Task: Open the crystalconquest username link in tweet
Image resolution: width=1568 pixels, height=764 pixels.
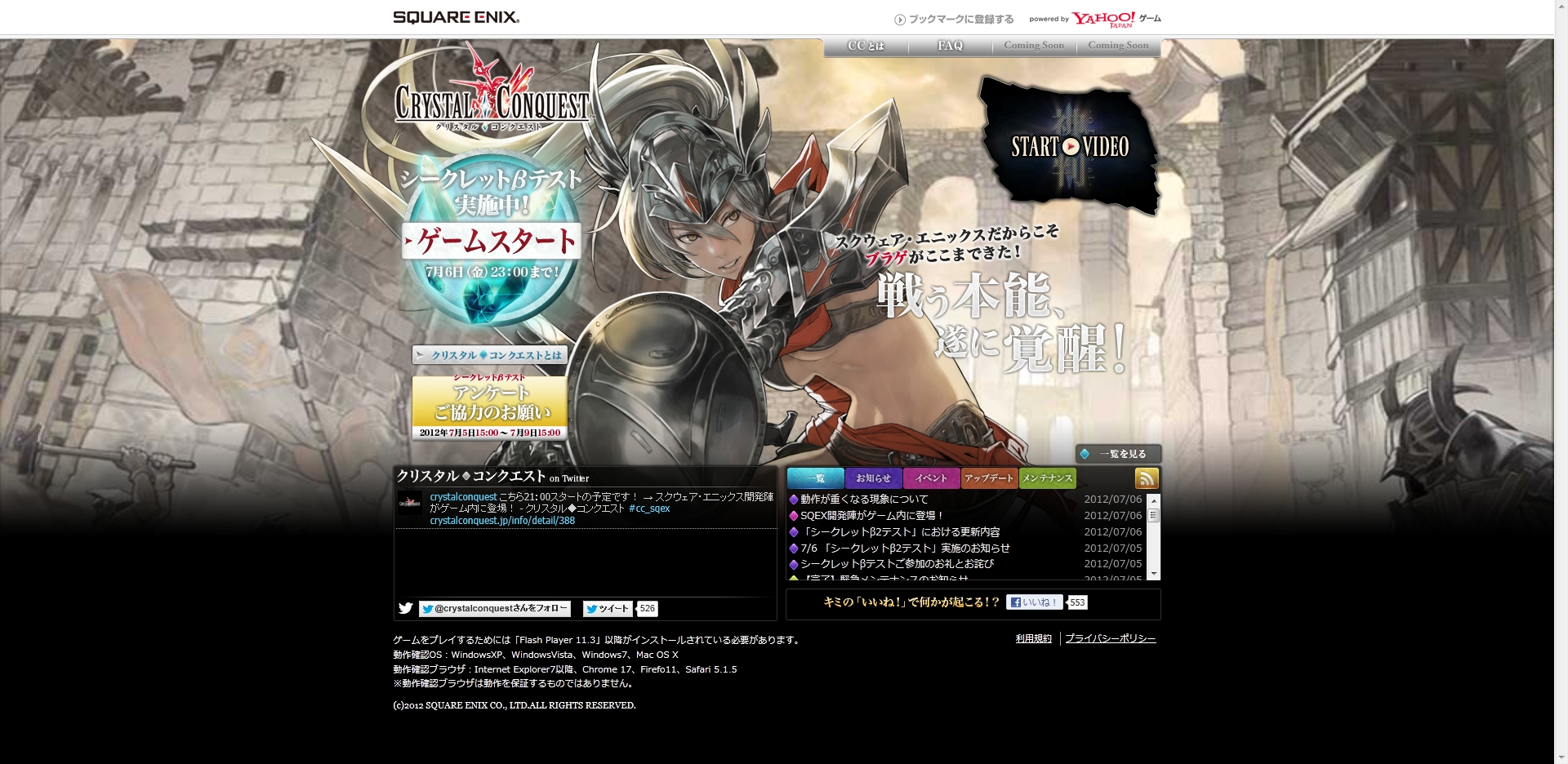Action: click(x=463, y=497)
